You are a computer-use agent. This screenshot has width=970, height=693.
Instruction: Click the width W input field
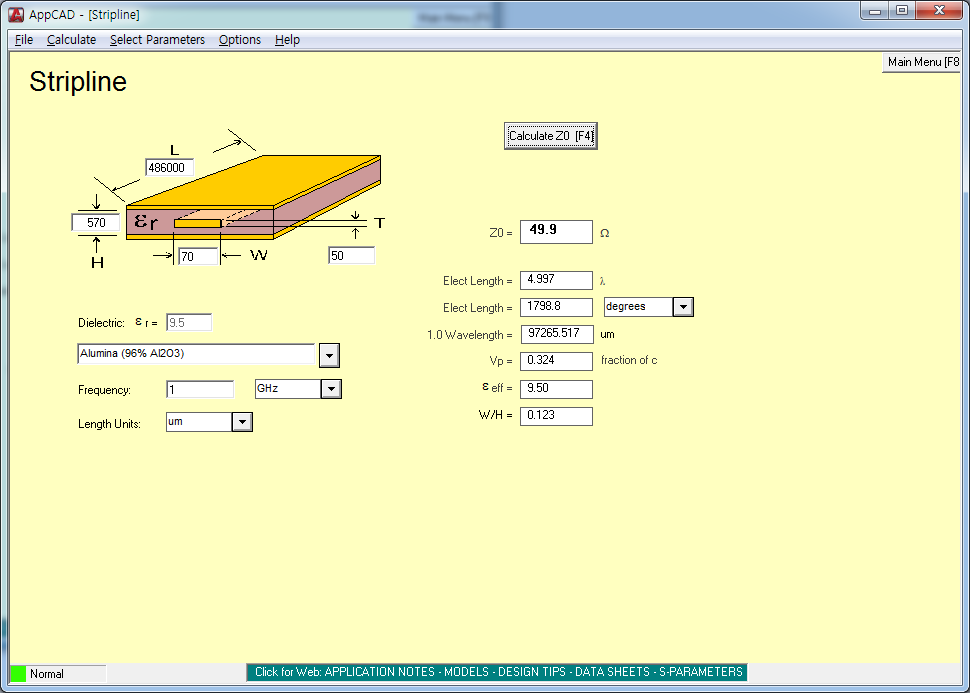(198, 257)
